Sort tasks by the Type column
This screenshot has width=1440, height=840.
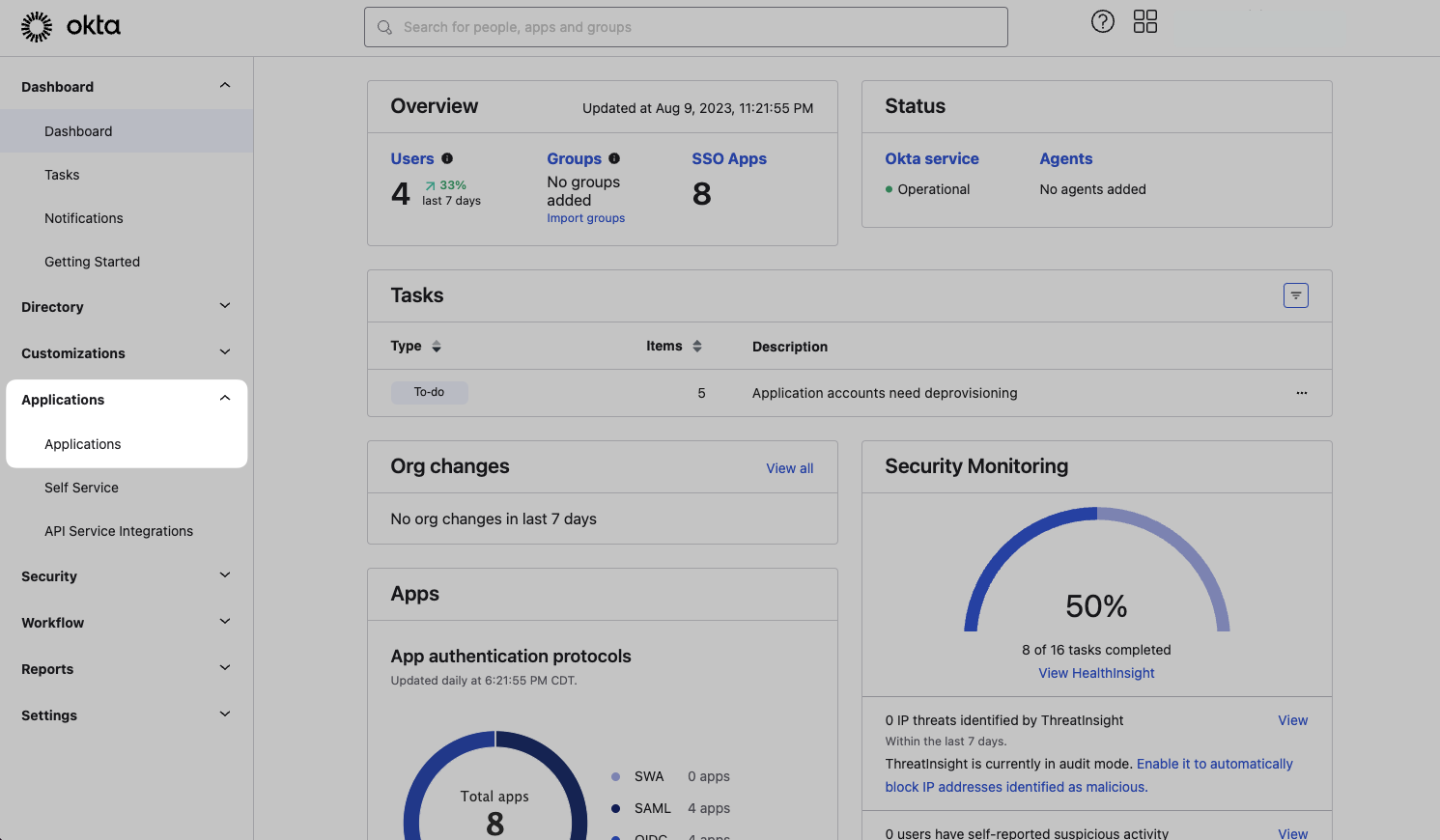pyautogui.click(x=437, y=347)
